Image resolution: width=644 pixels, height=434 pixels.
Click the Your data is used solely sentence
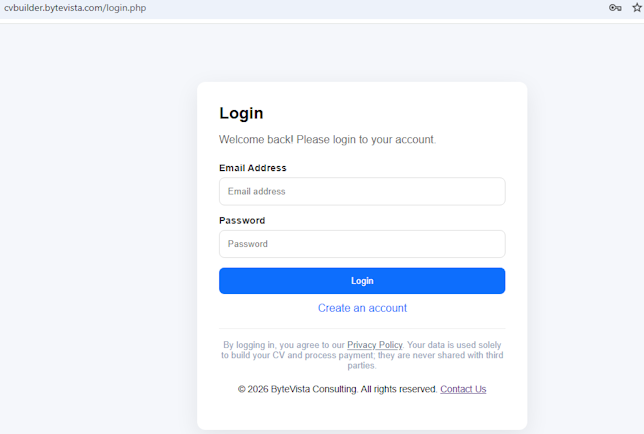[454, 345]
